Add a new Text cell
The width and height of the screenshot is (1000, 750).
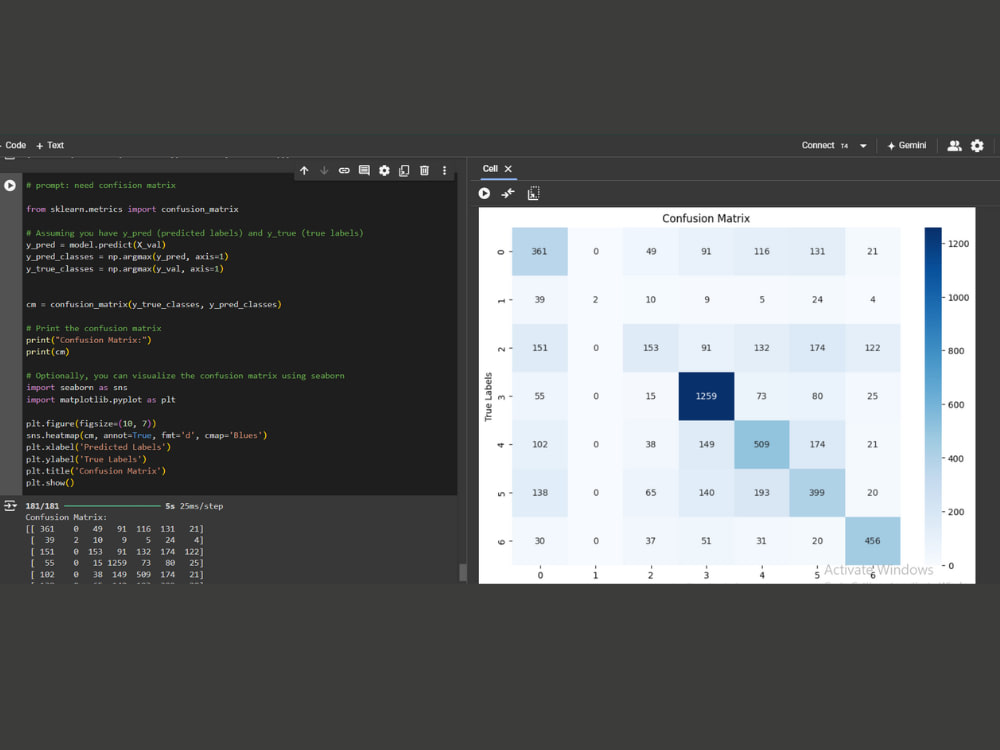click(50, 145)
